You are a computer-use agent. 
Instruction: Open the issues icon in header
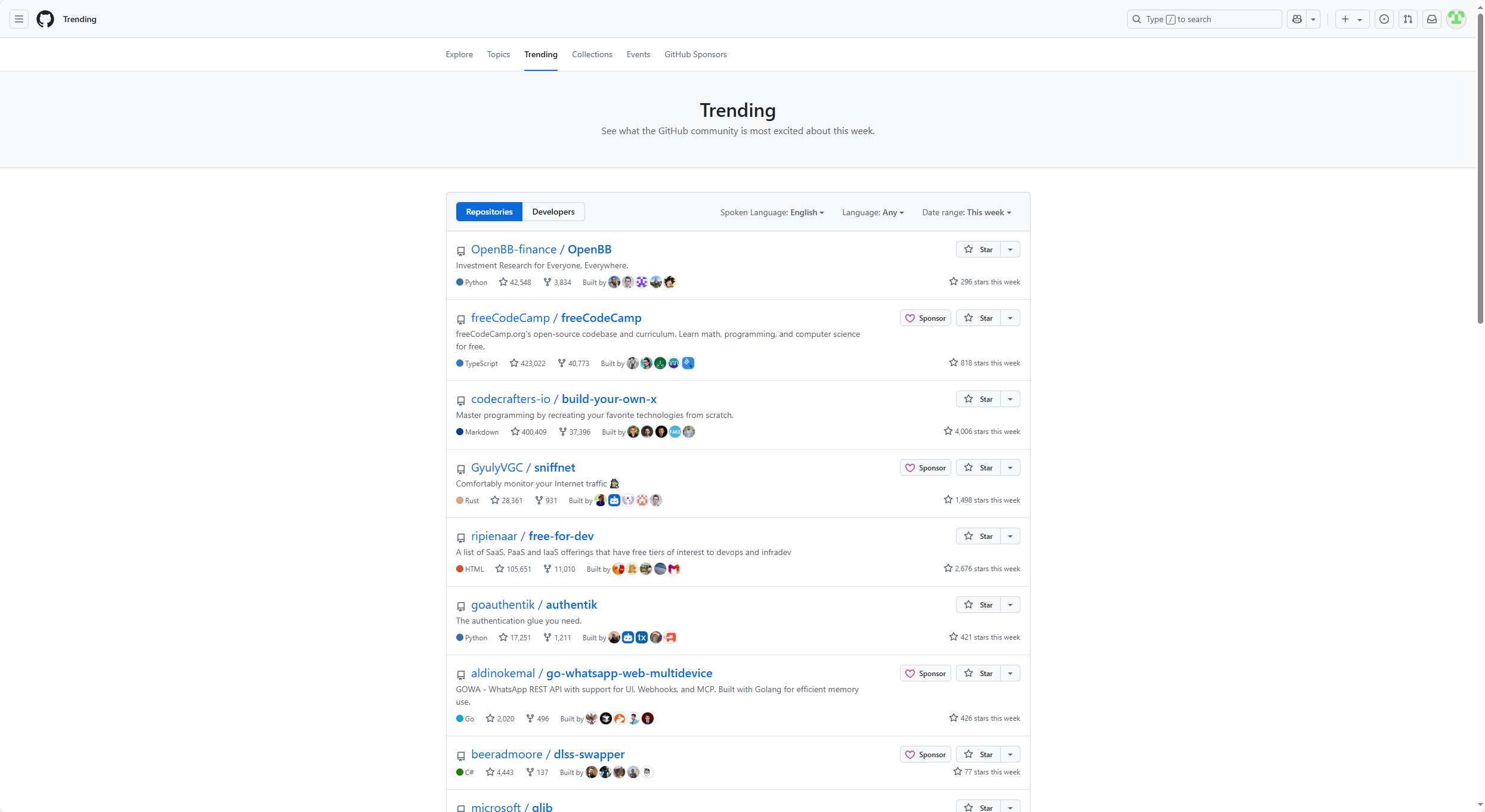(x=1384, y=19)
